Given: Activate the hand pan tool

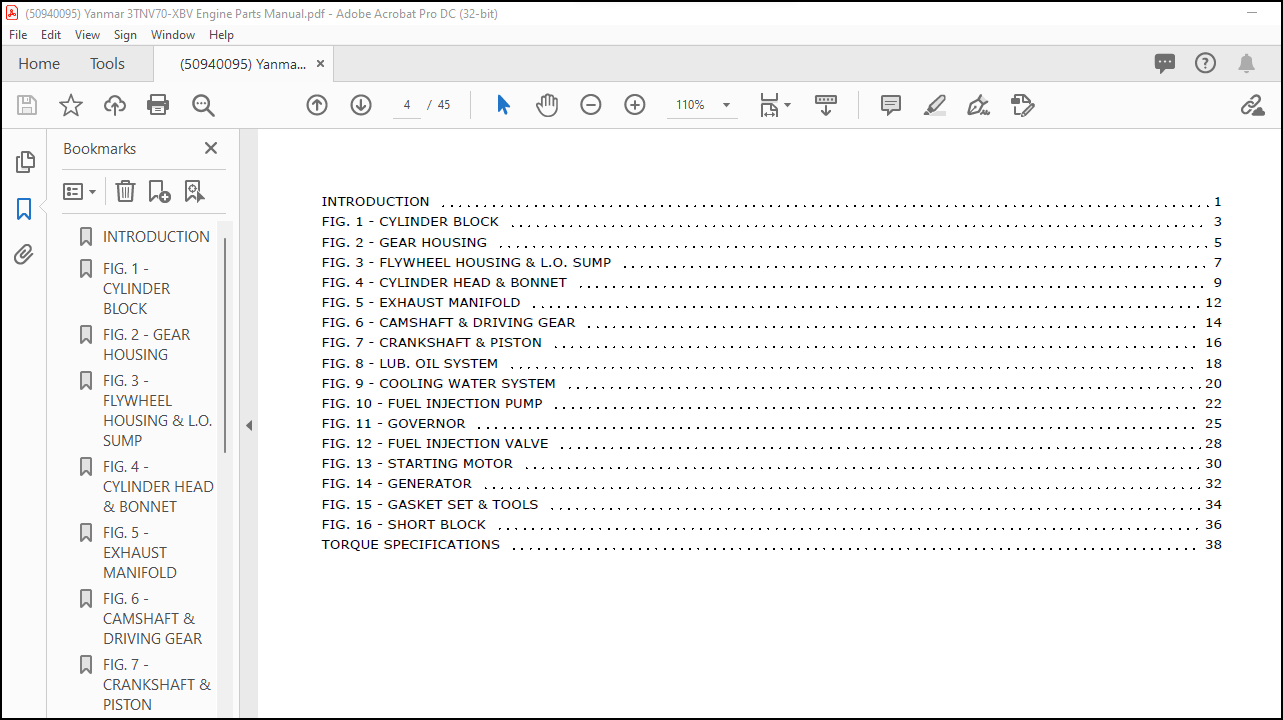Looking at the screenshot, I should pyautogui.click(x=547, y=105).
